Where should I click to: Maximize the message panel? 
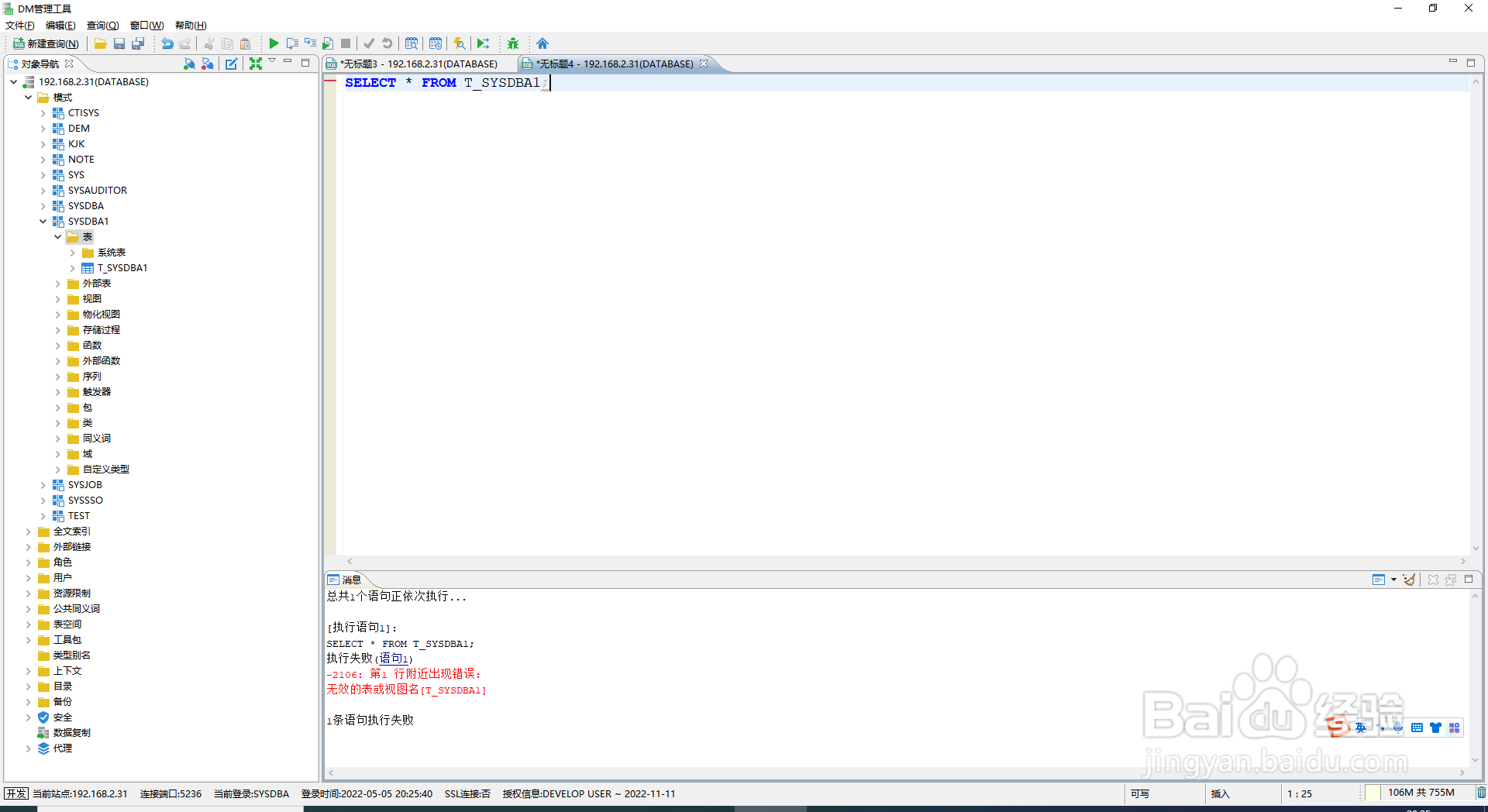[x=1468, y=579]
